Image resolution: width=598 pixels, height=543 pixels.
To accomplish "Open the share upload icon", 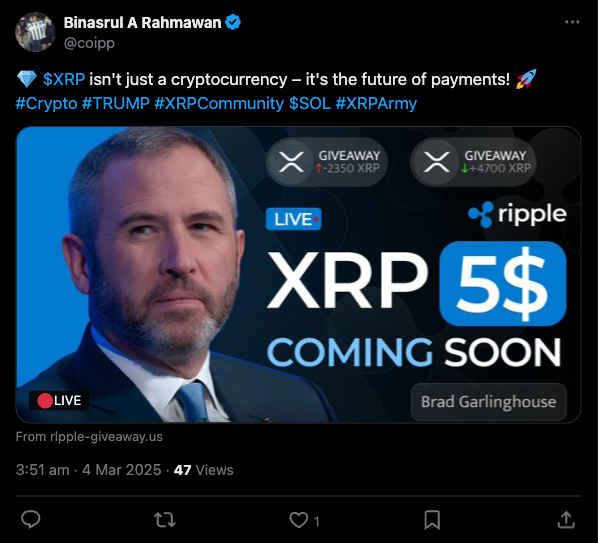I will pyautogui.click(x=566, y=520).
